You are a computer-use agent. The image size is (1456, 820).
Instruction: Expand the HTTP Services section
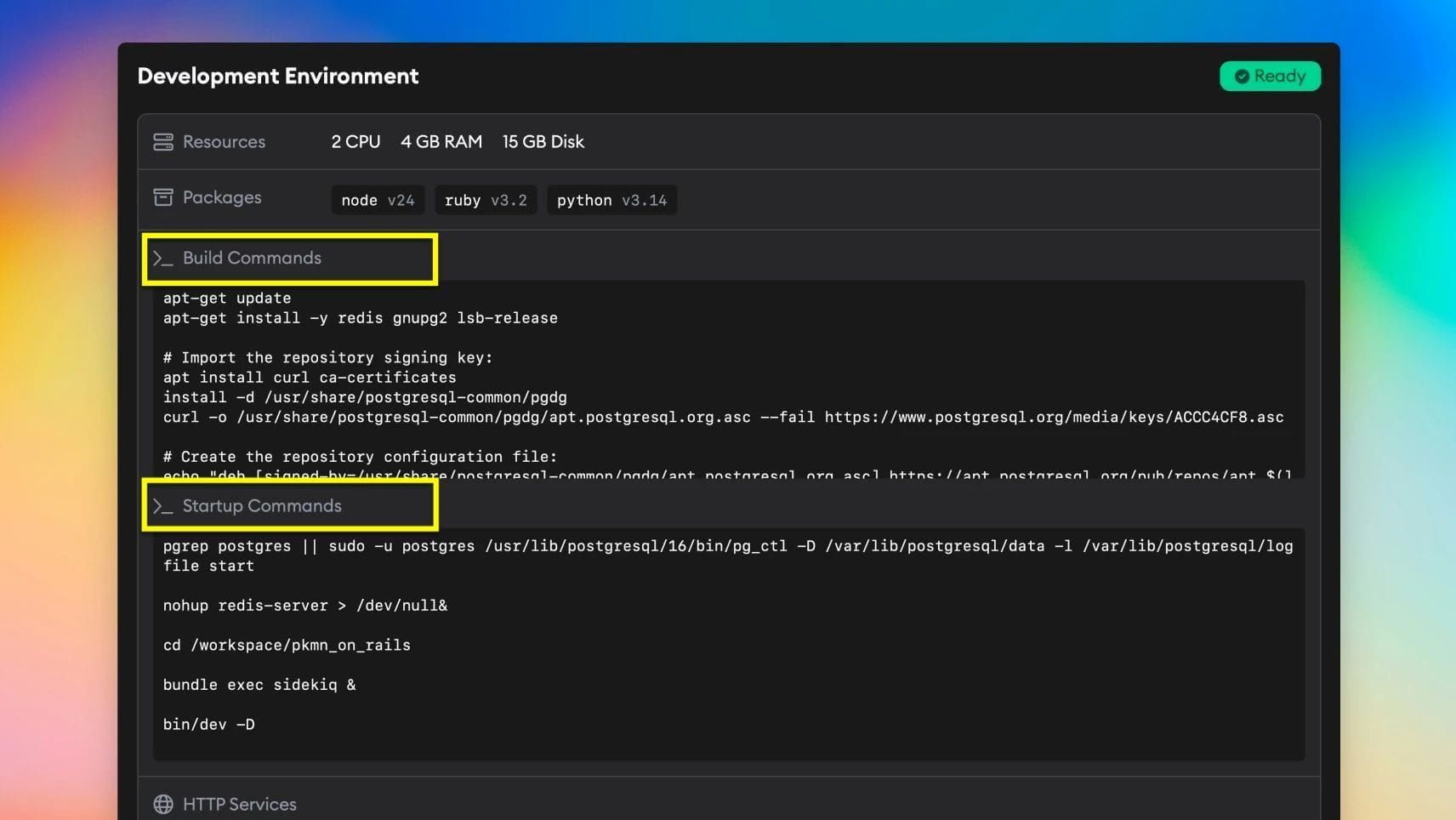[239, 804]
